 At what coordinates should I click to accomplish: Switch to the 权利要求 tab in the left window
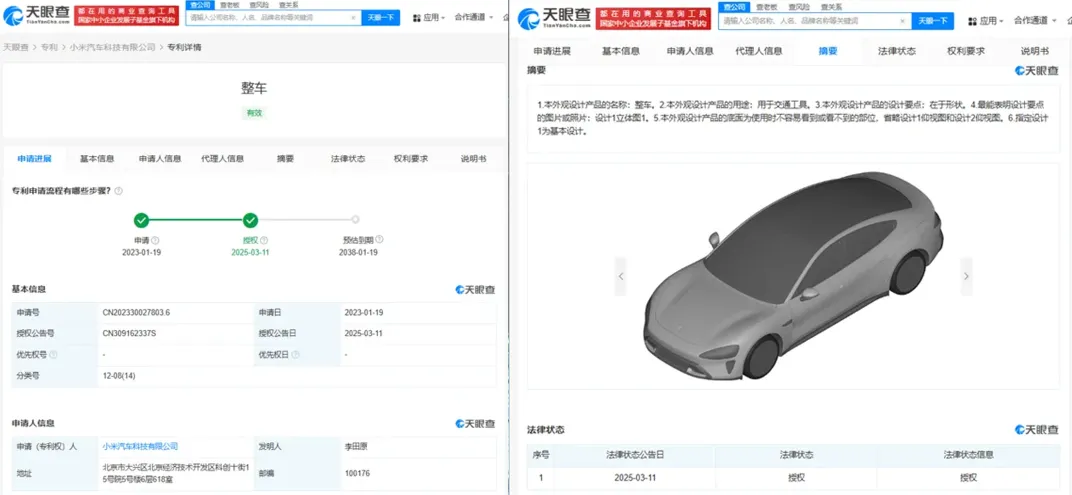click(411, 159)
